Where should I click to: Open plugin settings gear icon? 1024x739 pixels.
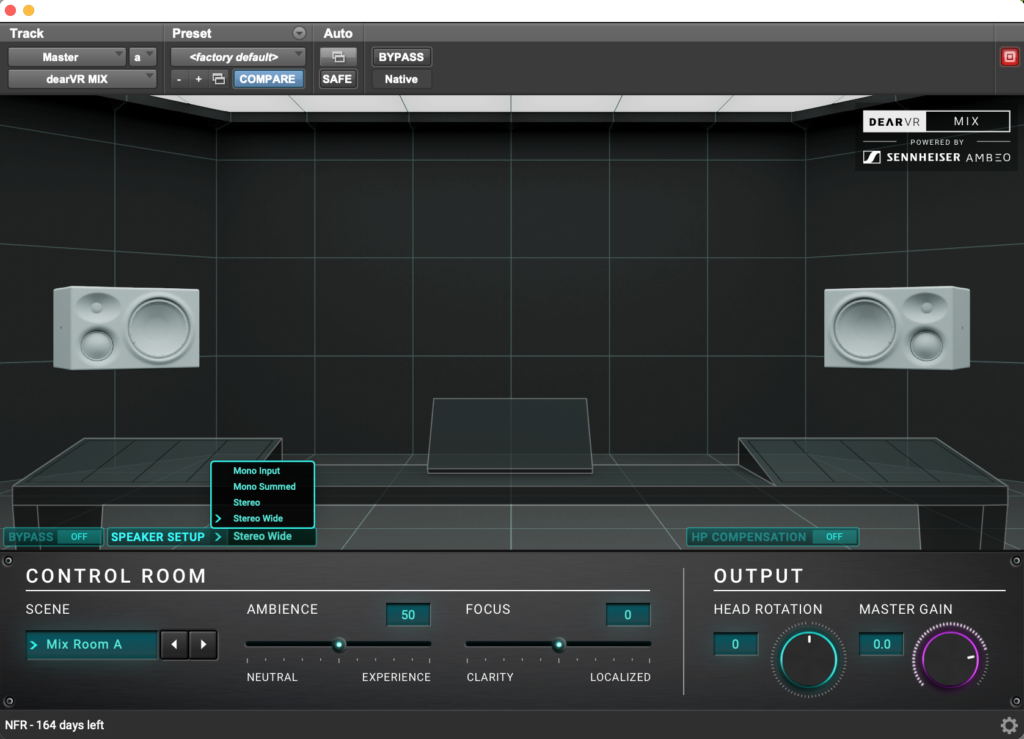tap(1008, 725)
